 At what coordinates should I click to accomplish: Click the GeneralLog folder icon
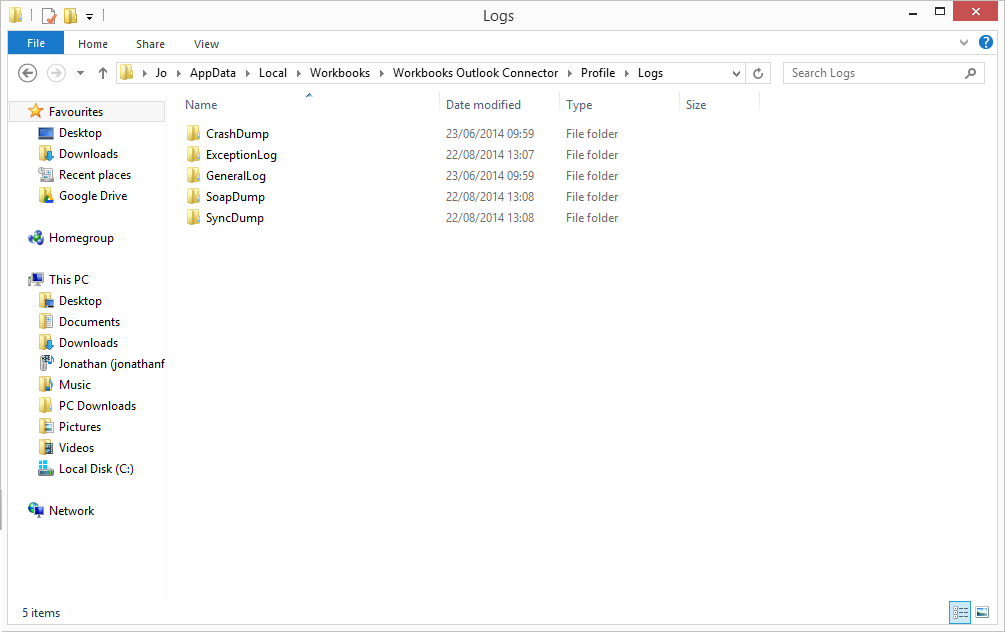pyautogui.click(x=194, y=176)
